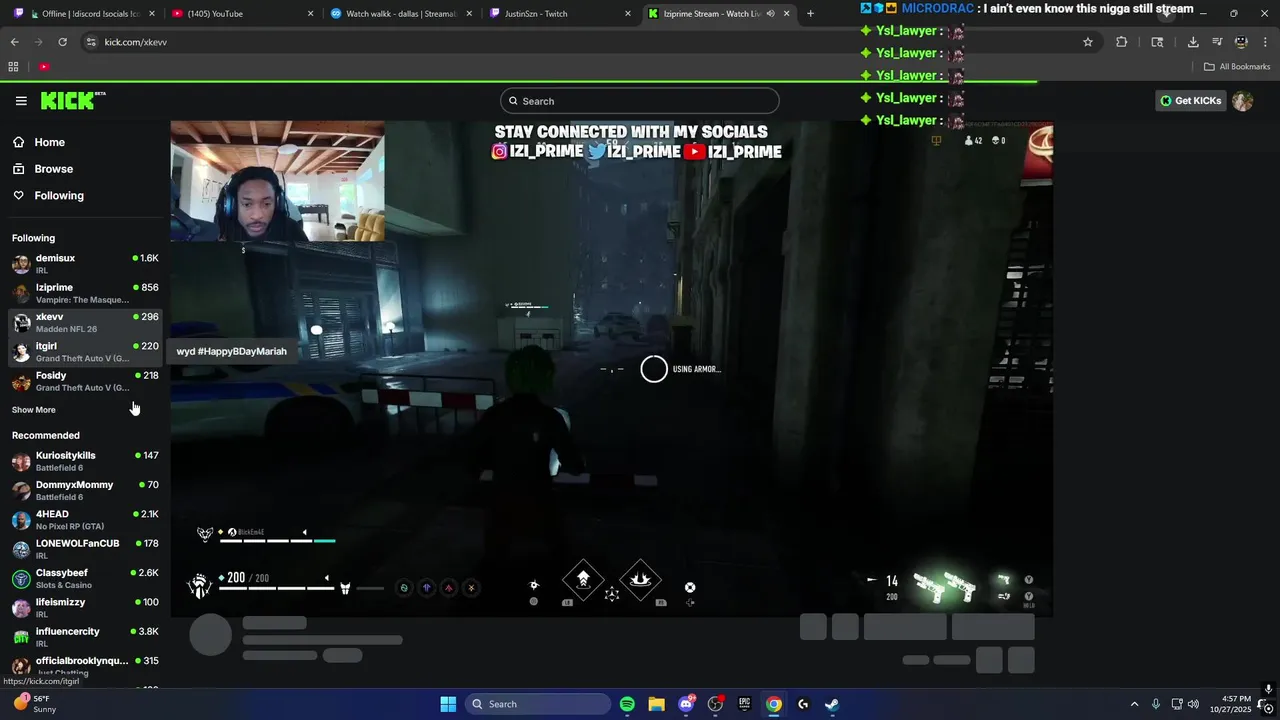Open Iziprime channel from Following list
This screenshot has width=1280, height=720.
[x=85, y=293]
